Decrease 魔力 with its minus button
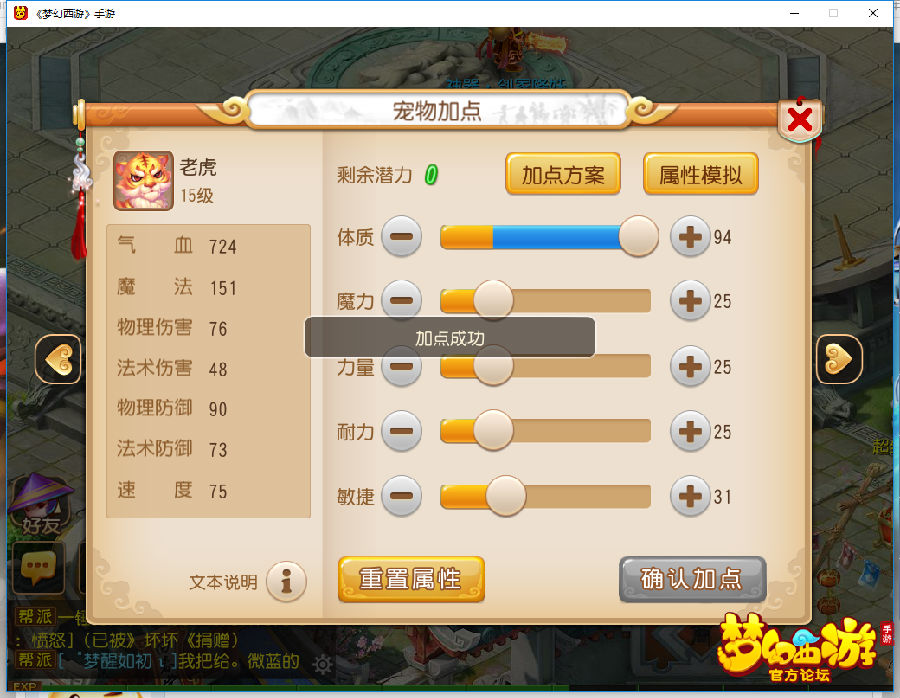 tap(402, 299)
